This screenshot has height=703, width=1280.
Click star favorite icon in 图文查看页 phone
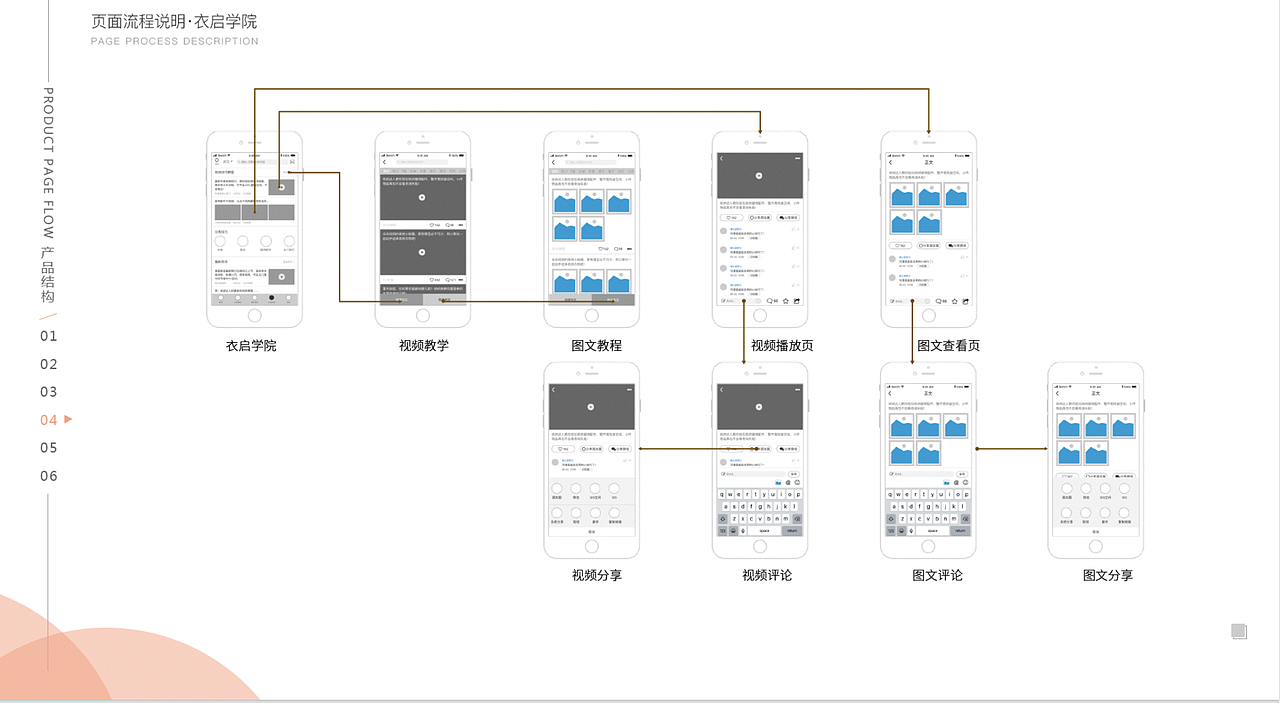pyautogui.click(x=955, y=300)
